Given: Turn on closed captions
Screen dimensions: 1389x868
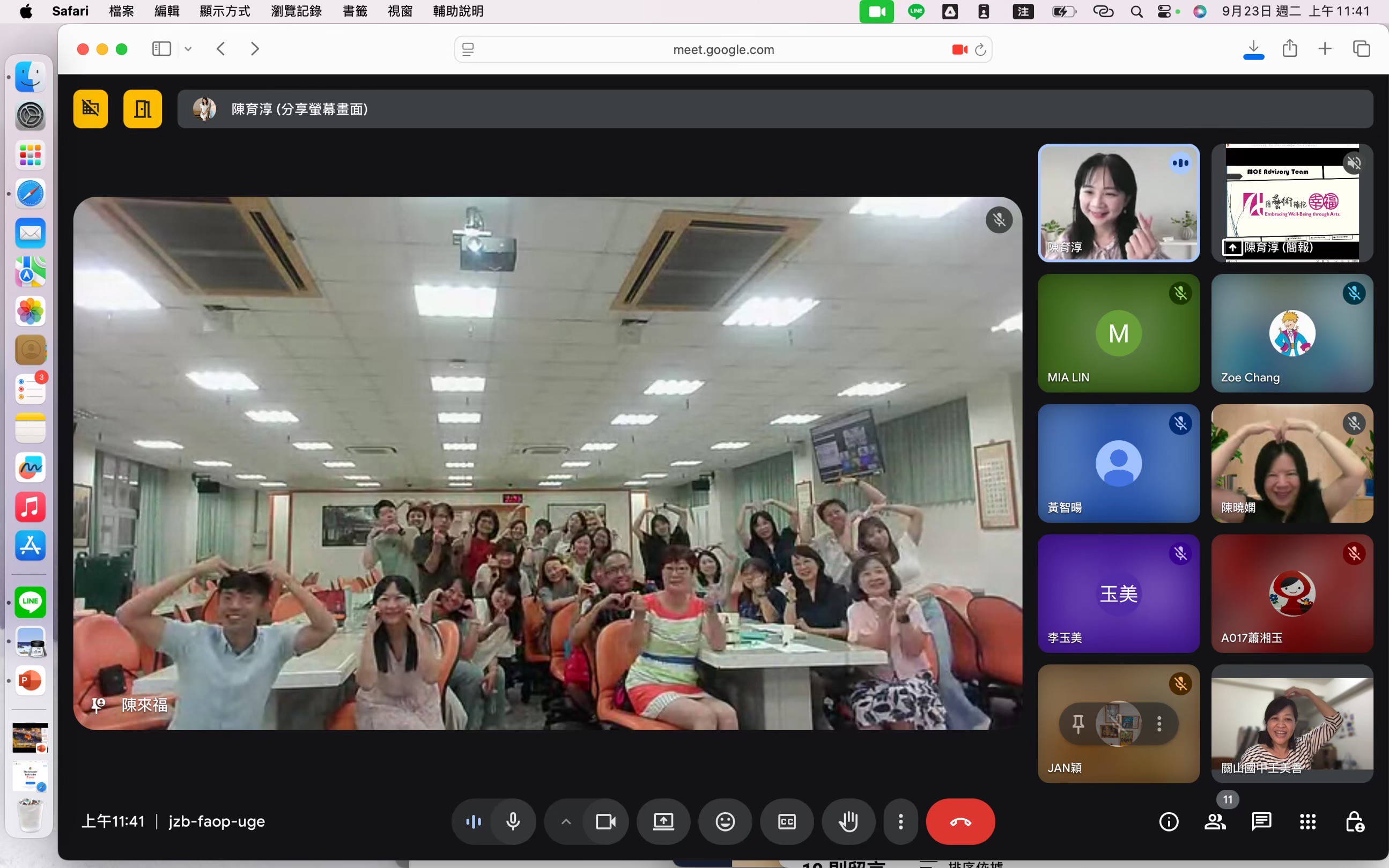Looking at the screenshot, I should click(x=787, y=821).
